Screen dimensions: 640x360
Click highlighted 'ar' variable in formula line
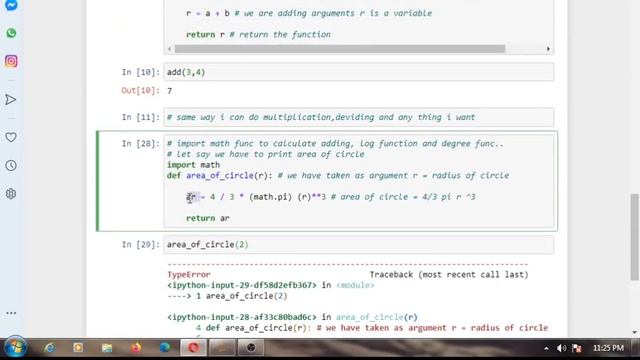coord(191,197)
